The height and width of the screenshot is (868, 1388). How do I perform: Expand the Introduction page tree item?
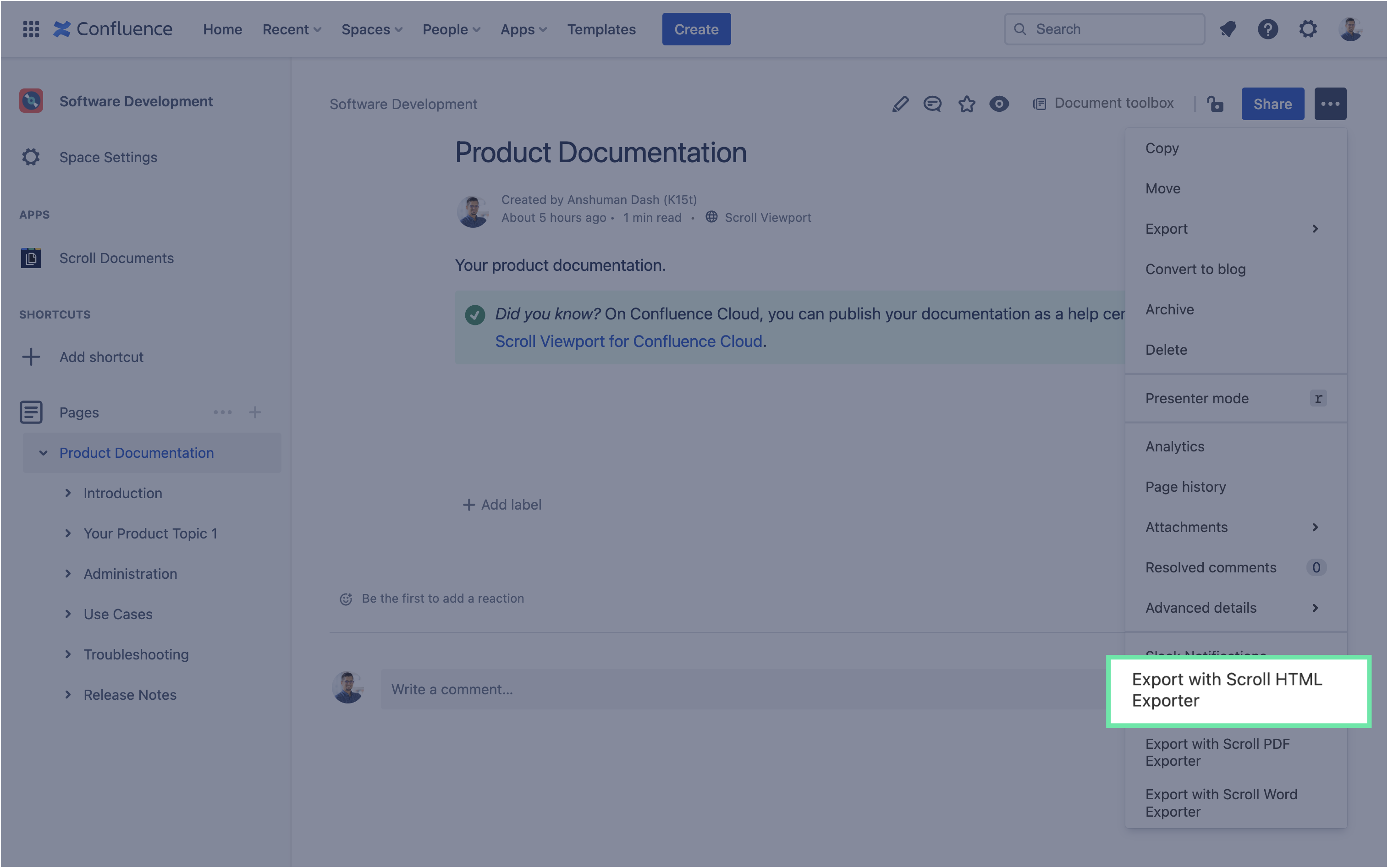[x=68, y=493]
